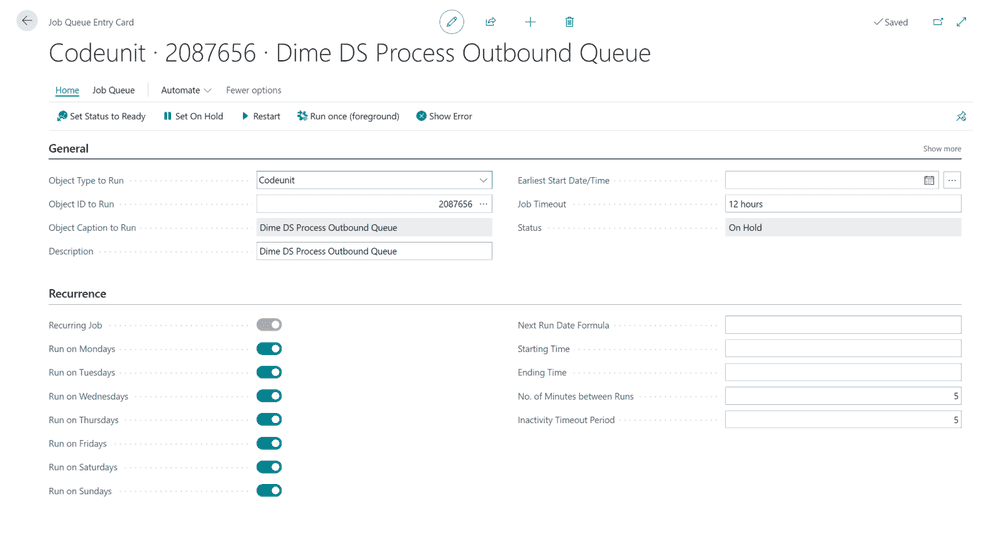Expand page with diagonal arrows icon
This screenshot has height=533, width=1000.
click(x=961, y=22)
